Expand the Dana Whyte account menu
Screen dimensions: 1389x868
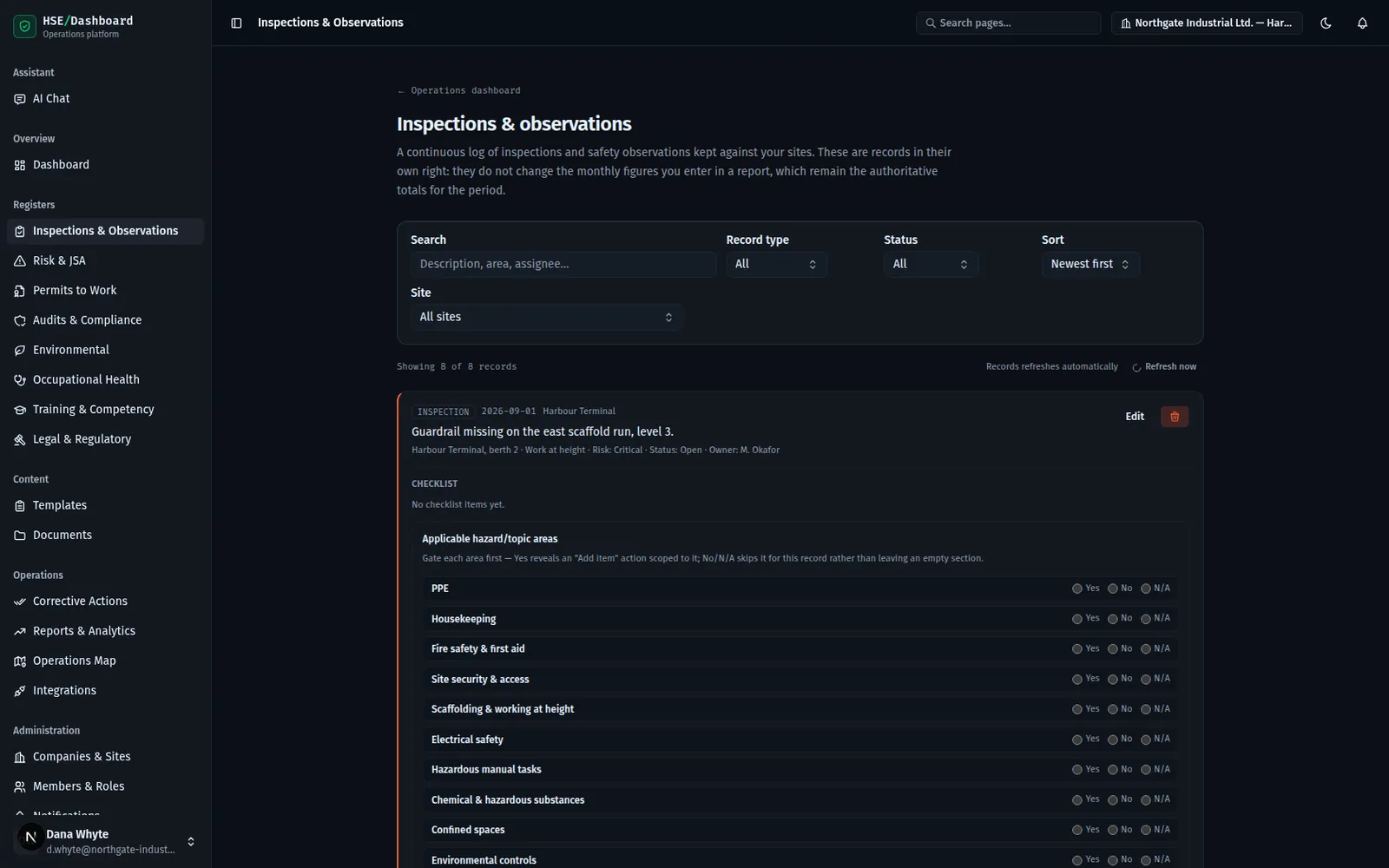coord(106,840)
